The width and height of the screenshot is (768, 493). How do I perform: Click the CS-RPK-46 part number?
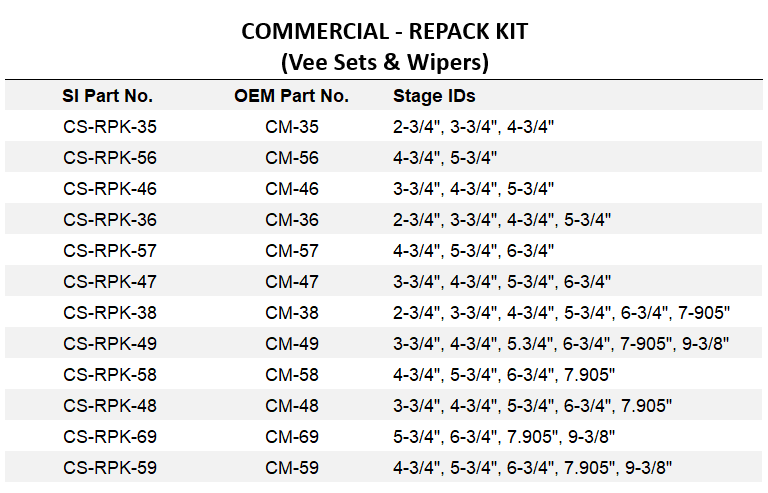point(110,189)
